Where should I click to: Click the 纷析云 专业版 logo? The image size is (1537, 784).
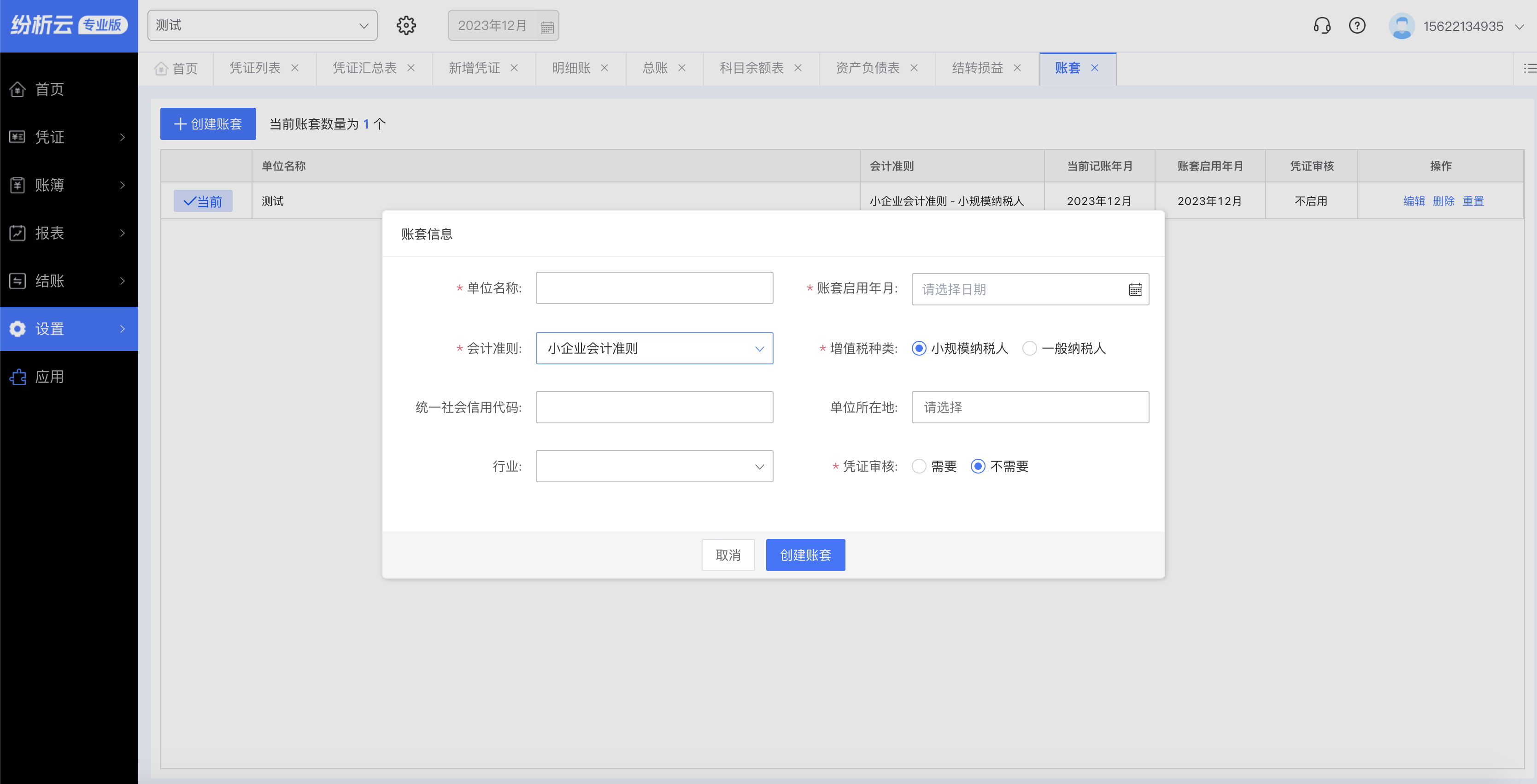coord(69,25)
